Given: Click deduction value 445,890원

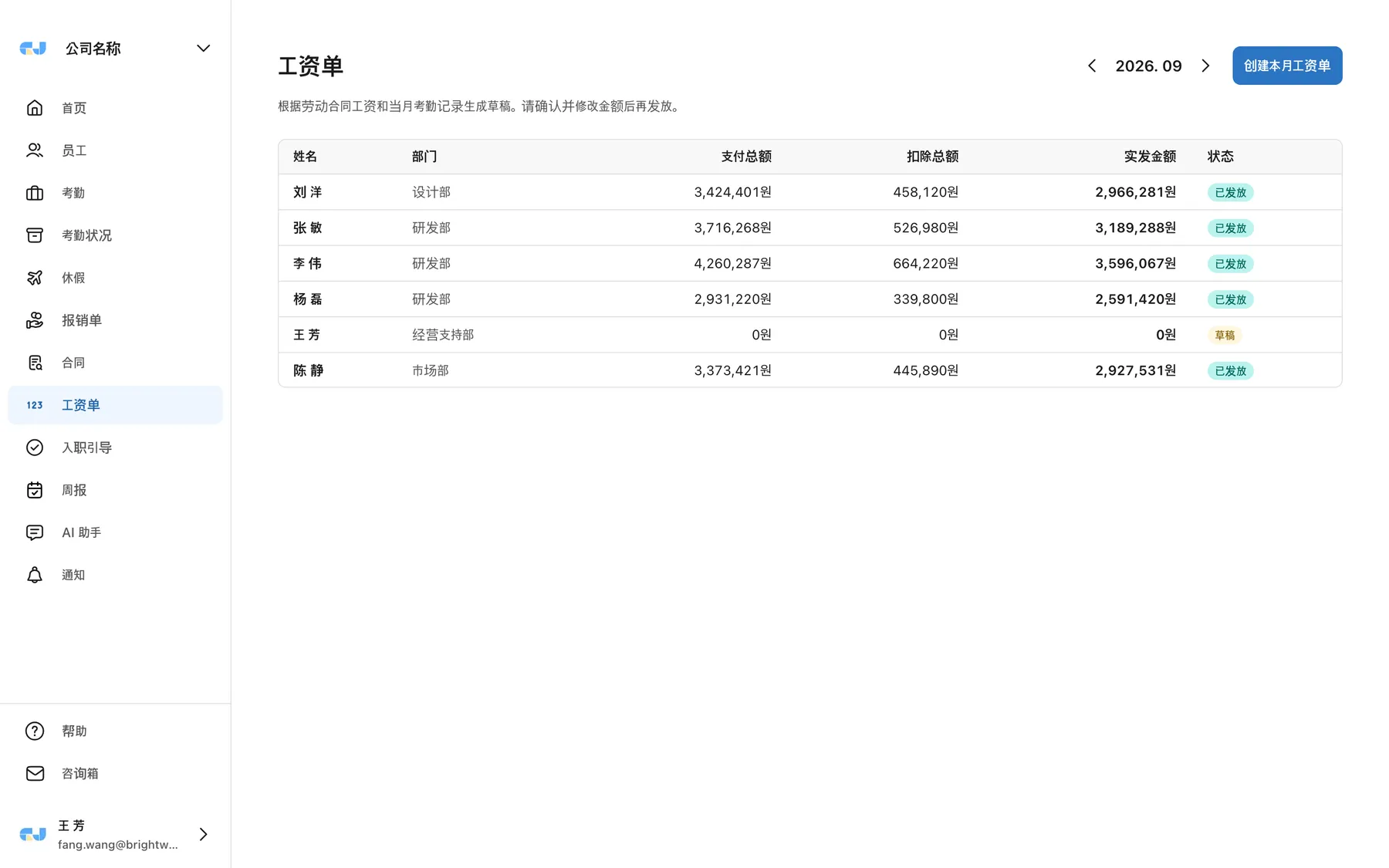Looking at the screenshot, I should click(925, 370).
